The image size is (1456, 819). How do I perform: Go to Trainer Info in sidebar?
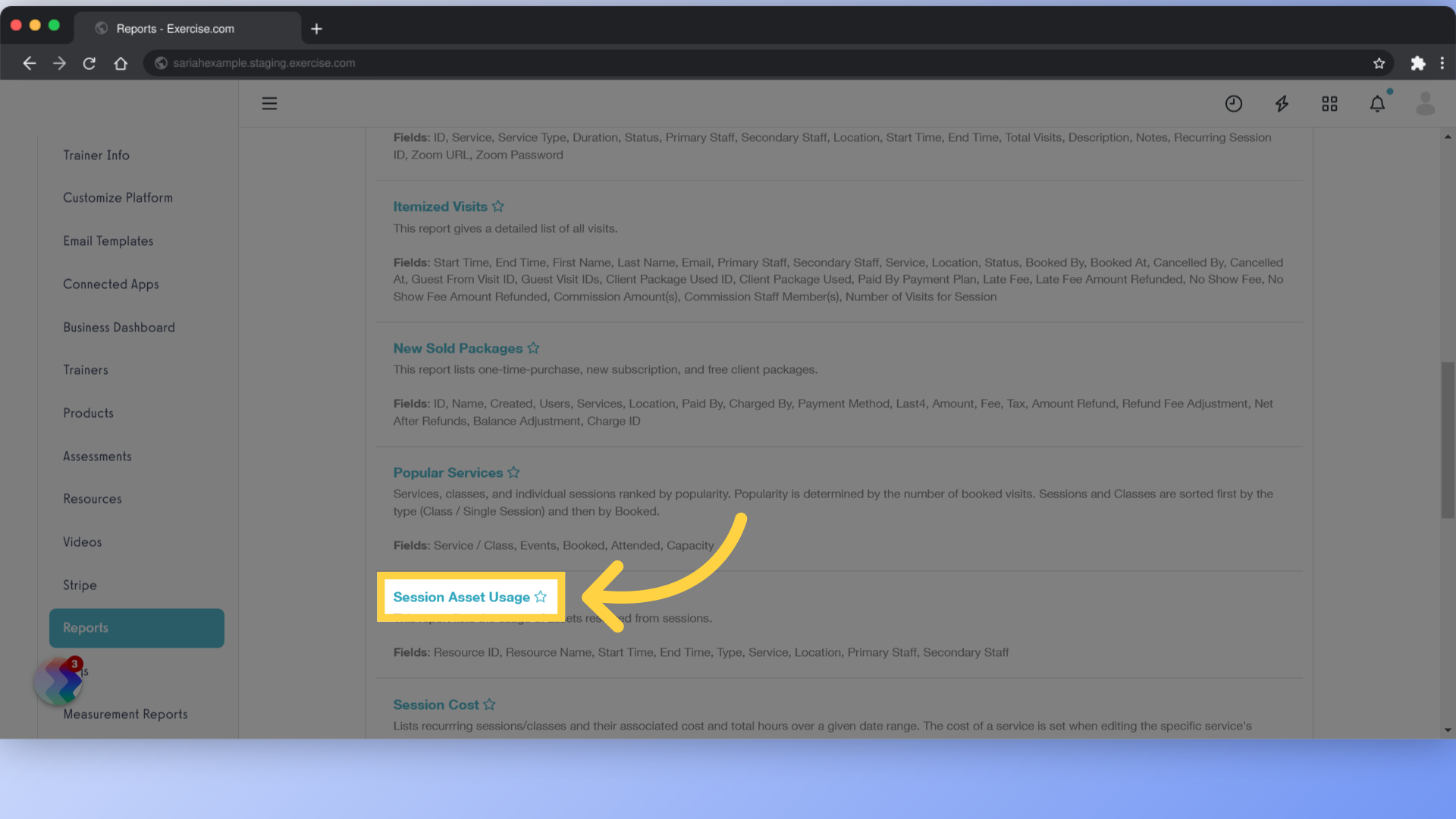96,155
